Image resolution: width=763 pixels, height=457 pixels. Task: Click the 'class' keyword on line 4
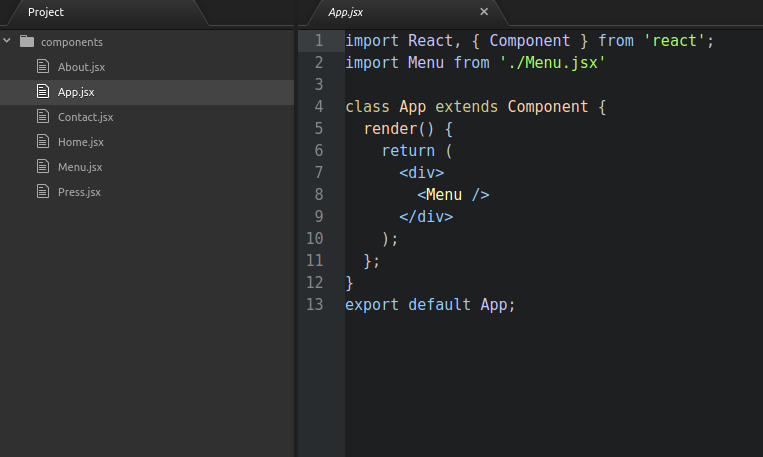pyautogui.click(x=367, y=107)
